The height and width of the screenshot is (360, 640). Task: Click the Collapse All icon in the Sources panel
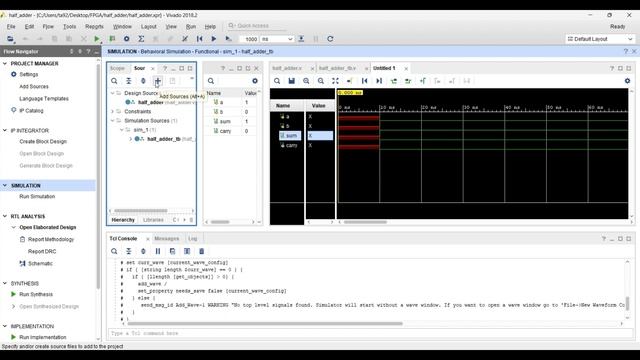[x=129, y=81]
